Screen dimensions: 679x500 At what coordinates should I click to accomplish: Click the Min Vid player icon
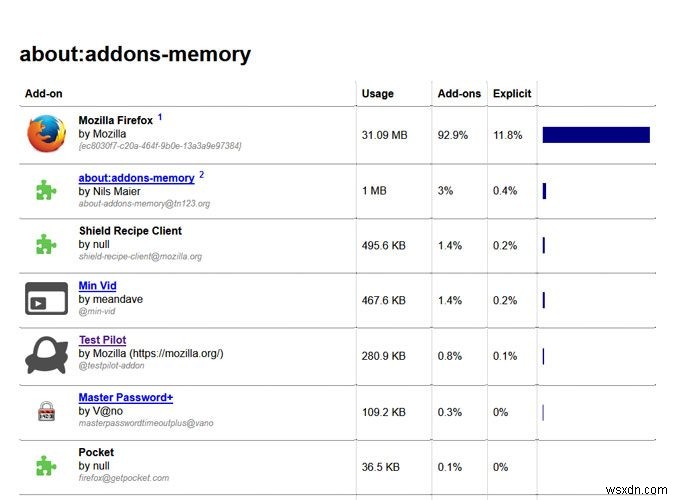[x=45, y=299]
